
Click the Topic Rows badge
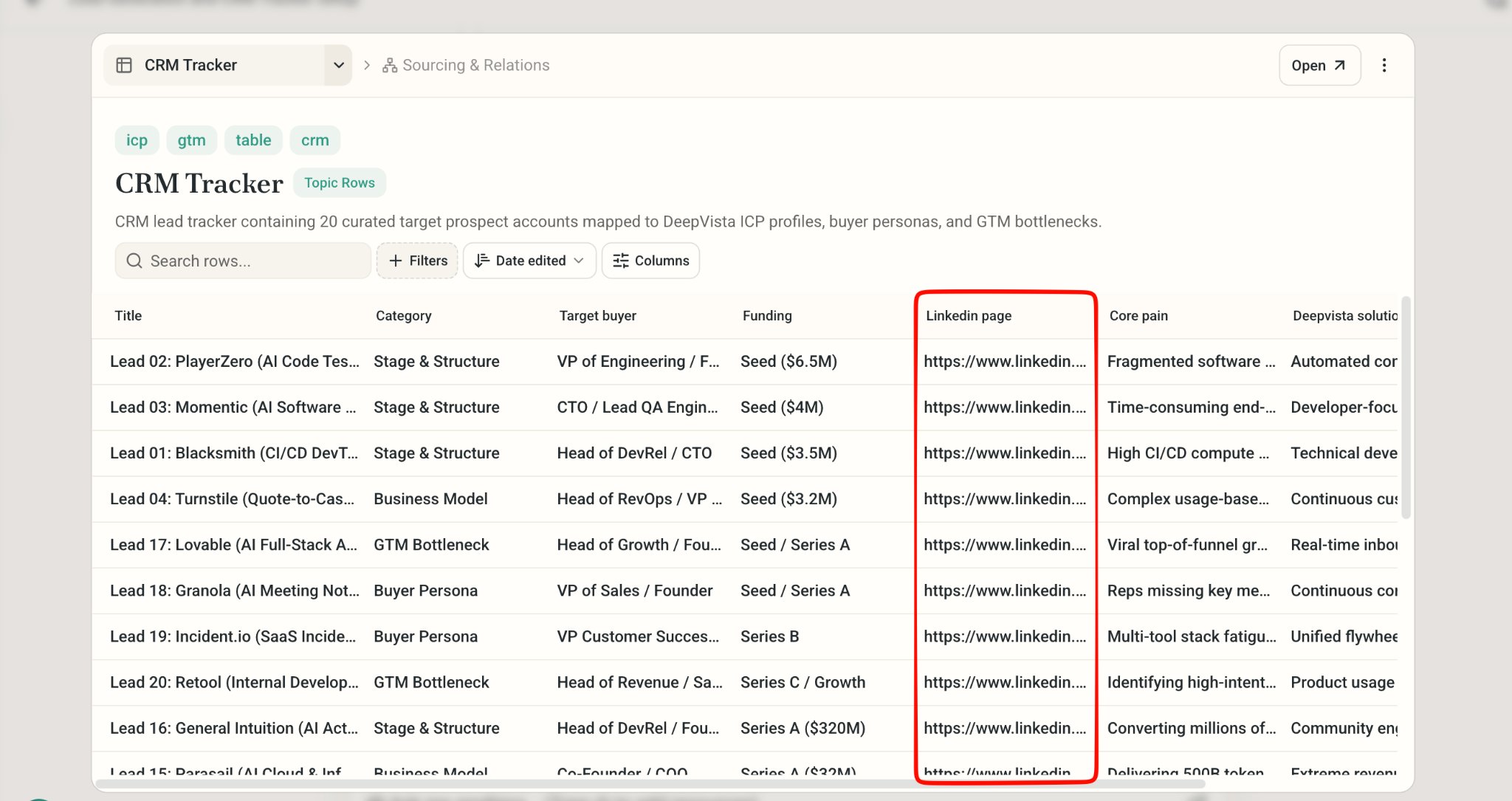pyautogui.click(x=340, y=182)
